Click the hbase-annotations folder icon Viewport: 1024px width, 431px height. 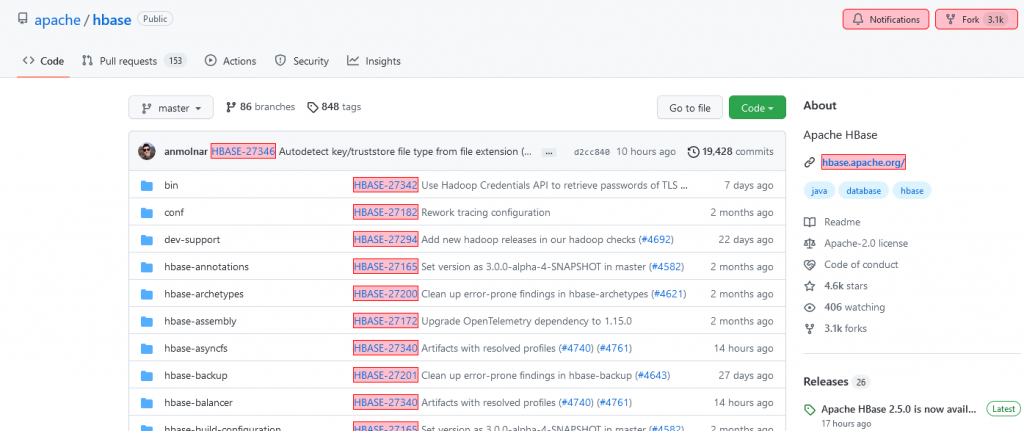(x=146, y=267)
